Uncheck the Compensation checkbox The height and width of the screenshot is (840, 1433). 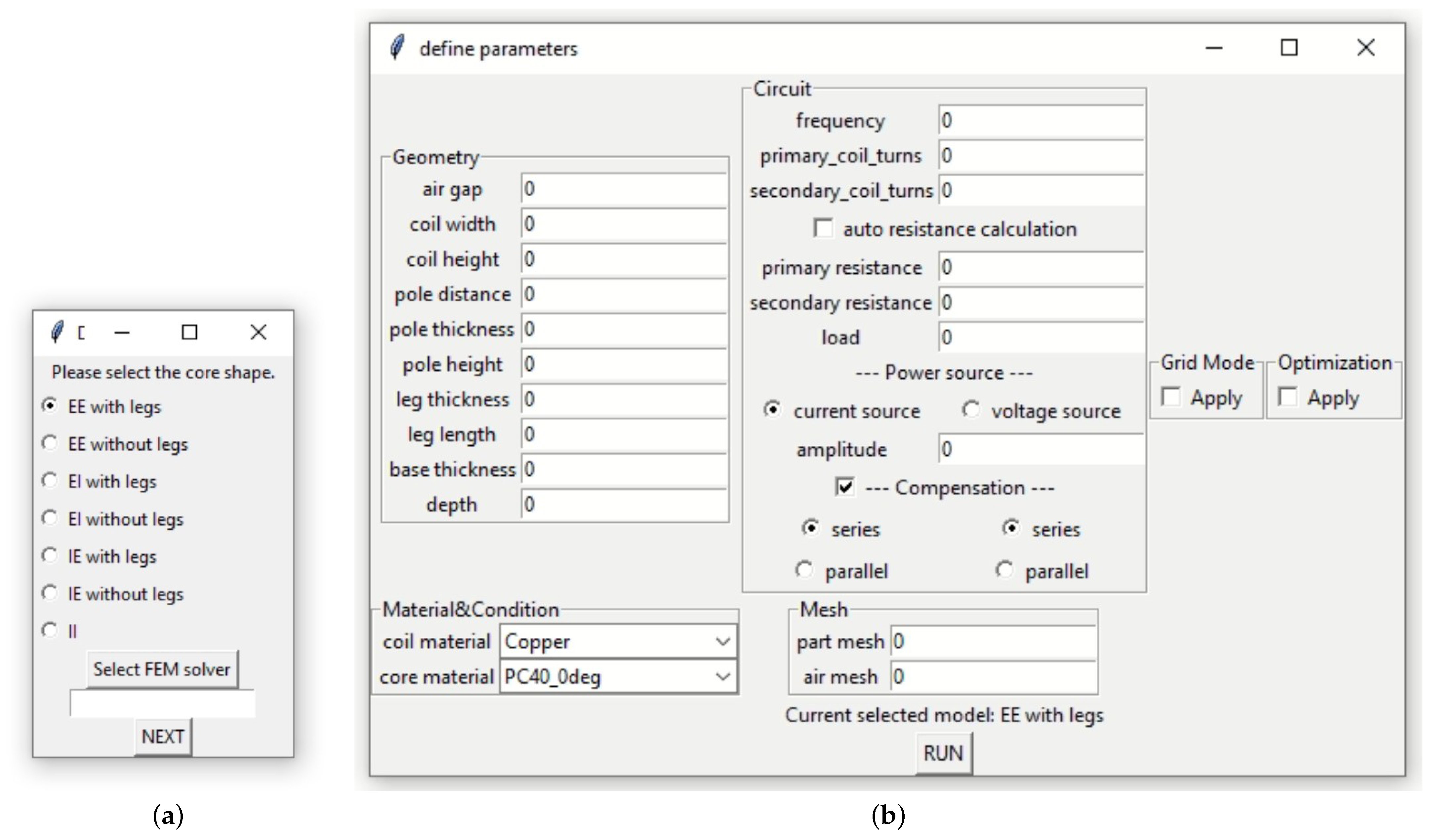845,487
